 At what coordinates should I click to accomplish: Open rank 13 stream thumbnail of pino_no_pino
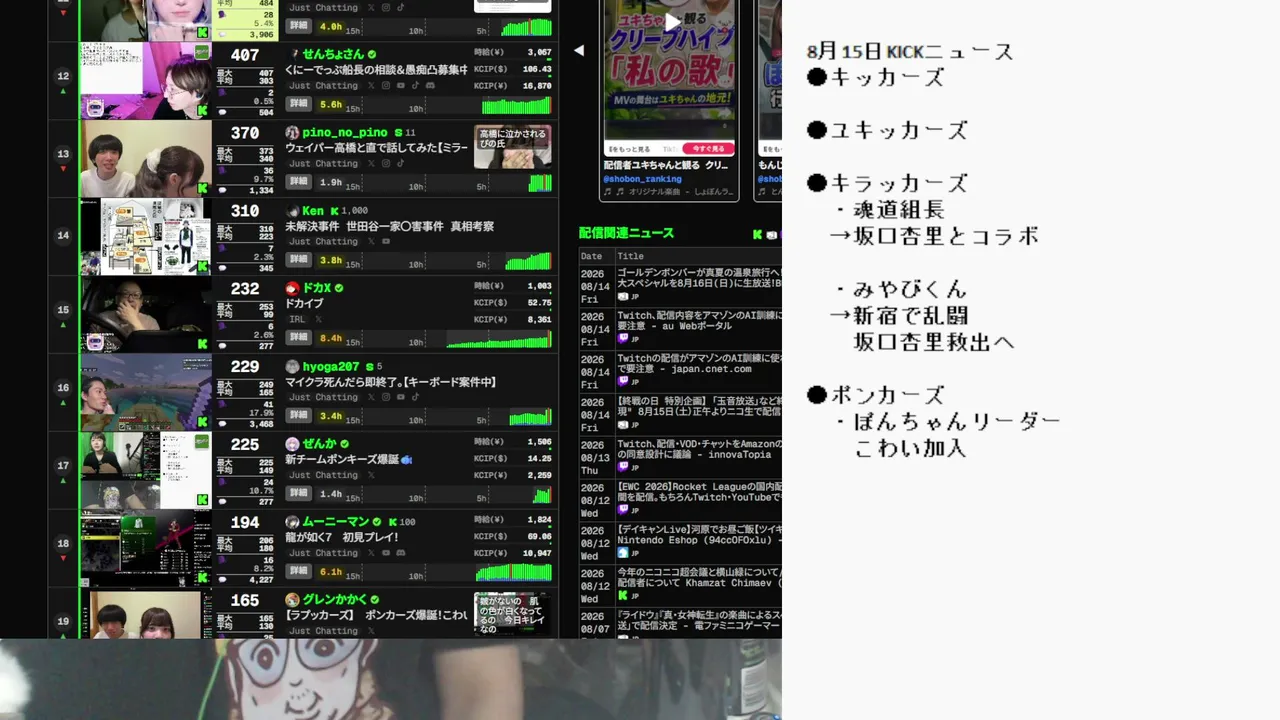pos(146,158)
